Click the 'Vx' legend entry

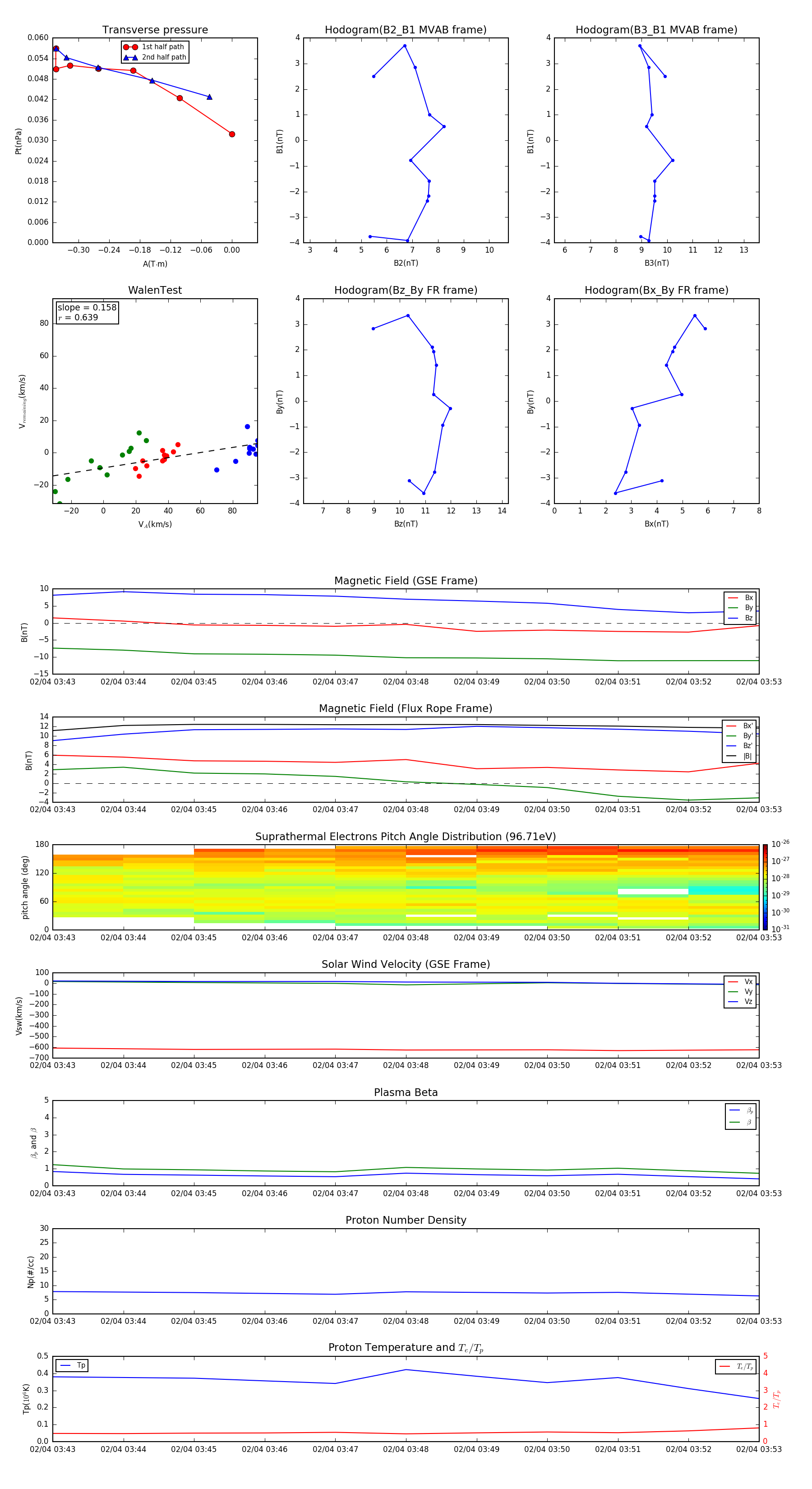[740, 981]
